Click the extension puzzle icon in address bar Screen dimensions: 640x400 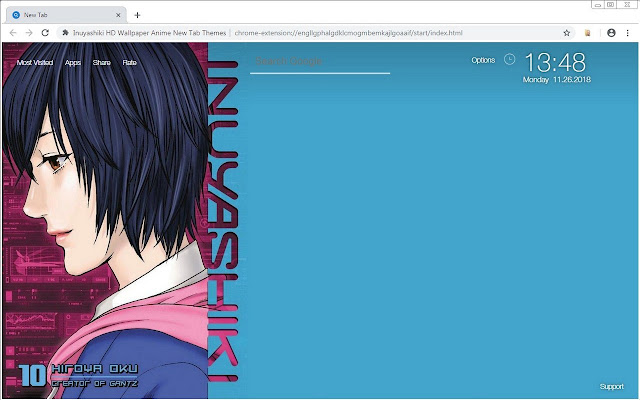click(65, 33)
